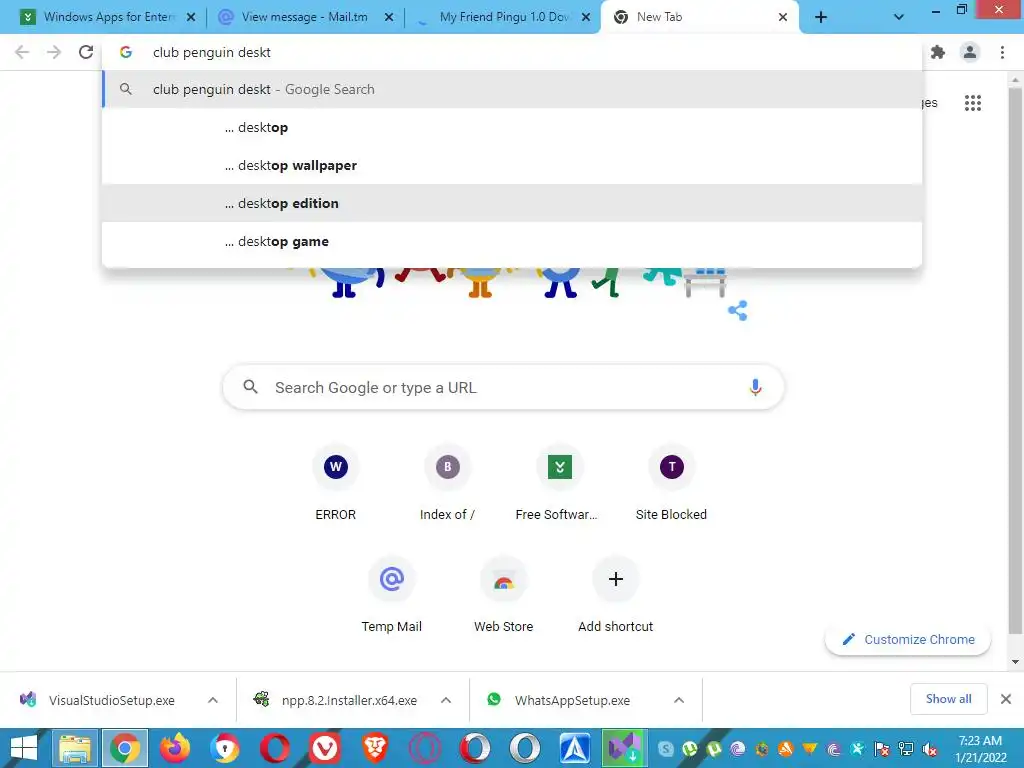Click the forward navigation arrow

click(x=54, y=52)
